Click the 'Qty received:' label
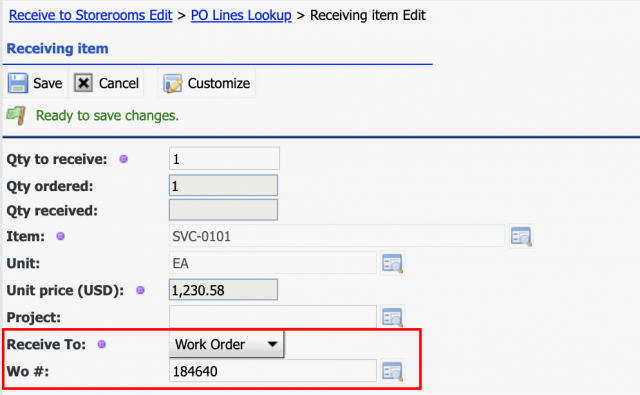The image size is (640, 395). tap(52, 211)
